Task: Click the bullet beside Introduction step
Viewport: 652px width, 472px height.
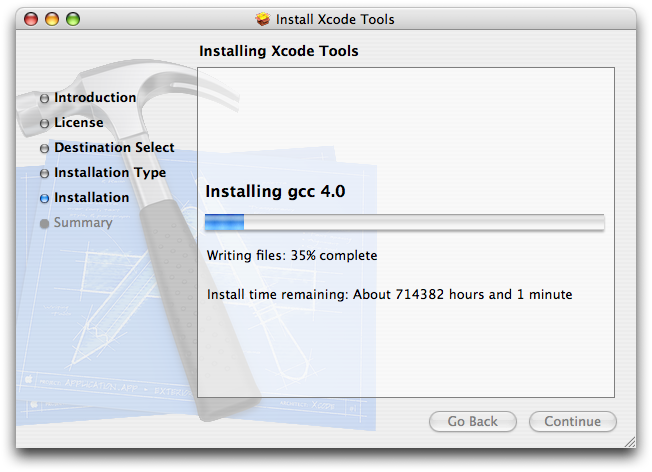Action: tap(44, 98)
